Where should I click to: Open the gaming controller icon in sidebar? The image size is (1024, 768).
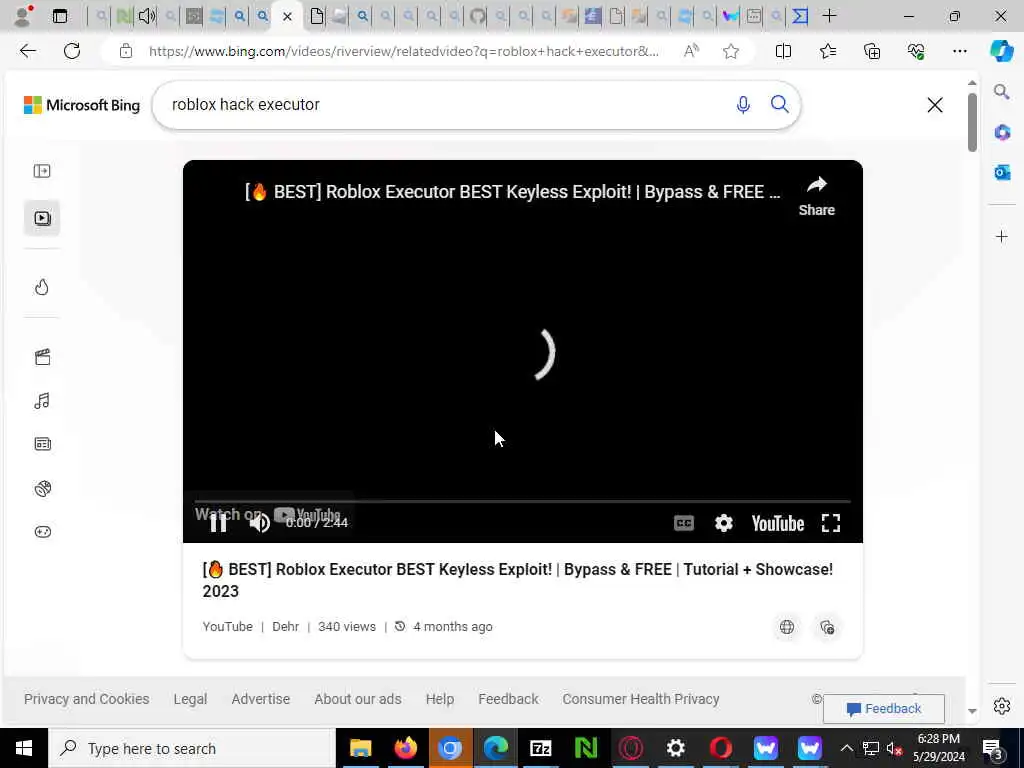(x=42, y=532)
